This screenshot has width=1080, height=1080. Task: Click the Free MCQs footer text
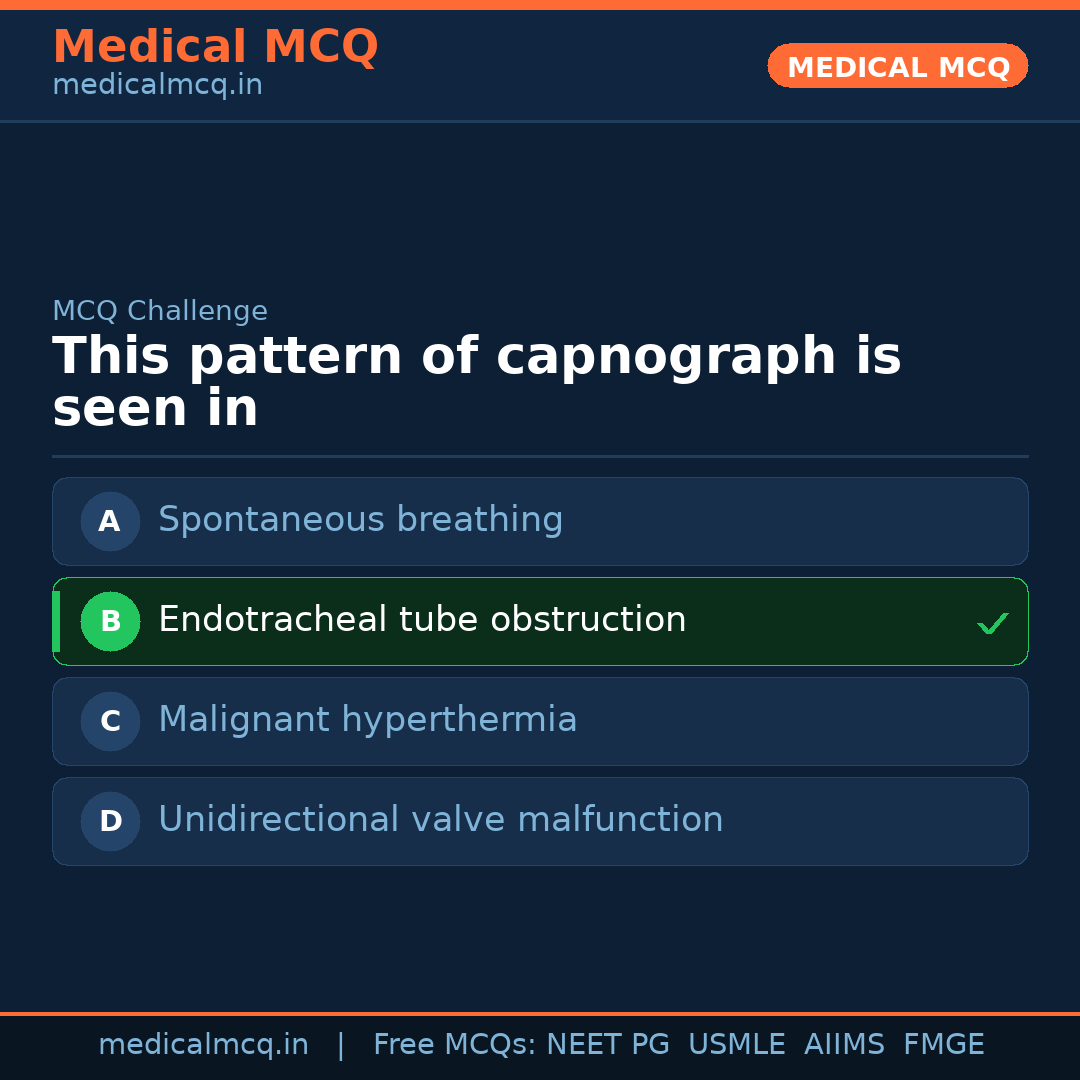(455, 1045)
